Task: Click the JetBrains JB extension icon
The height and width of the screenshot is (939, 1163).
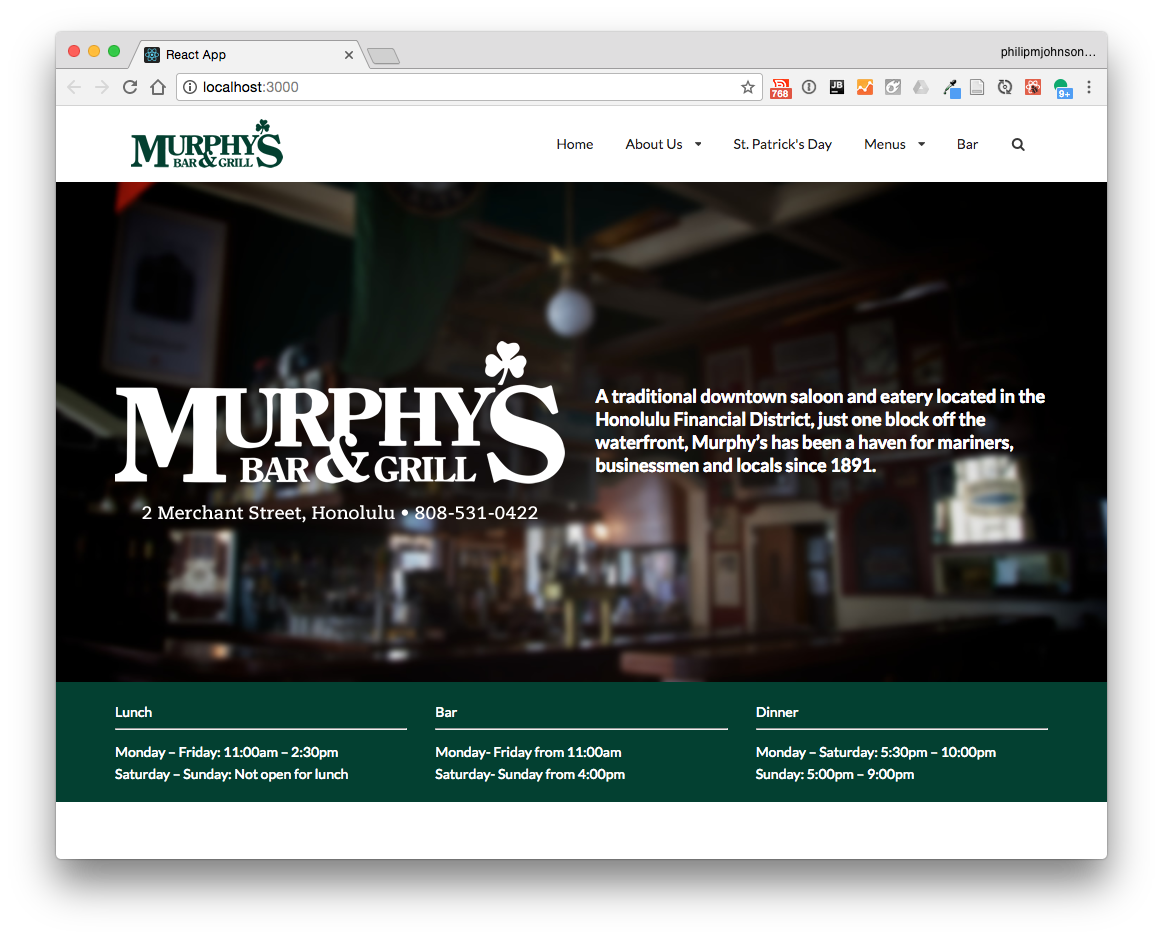Action: point(837,87)
